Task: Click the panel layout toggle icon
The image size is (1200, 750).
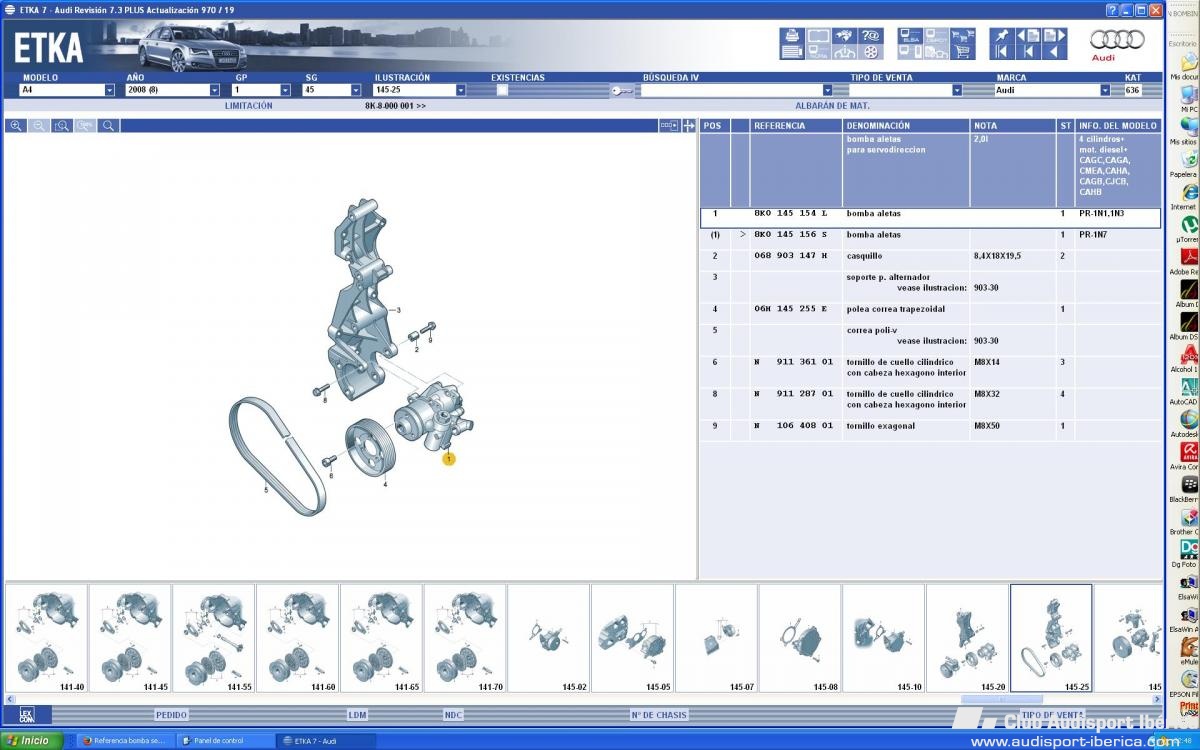Action: point(669,126)
